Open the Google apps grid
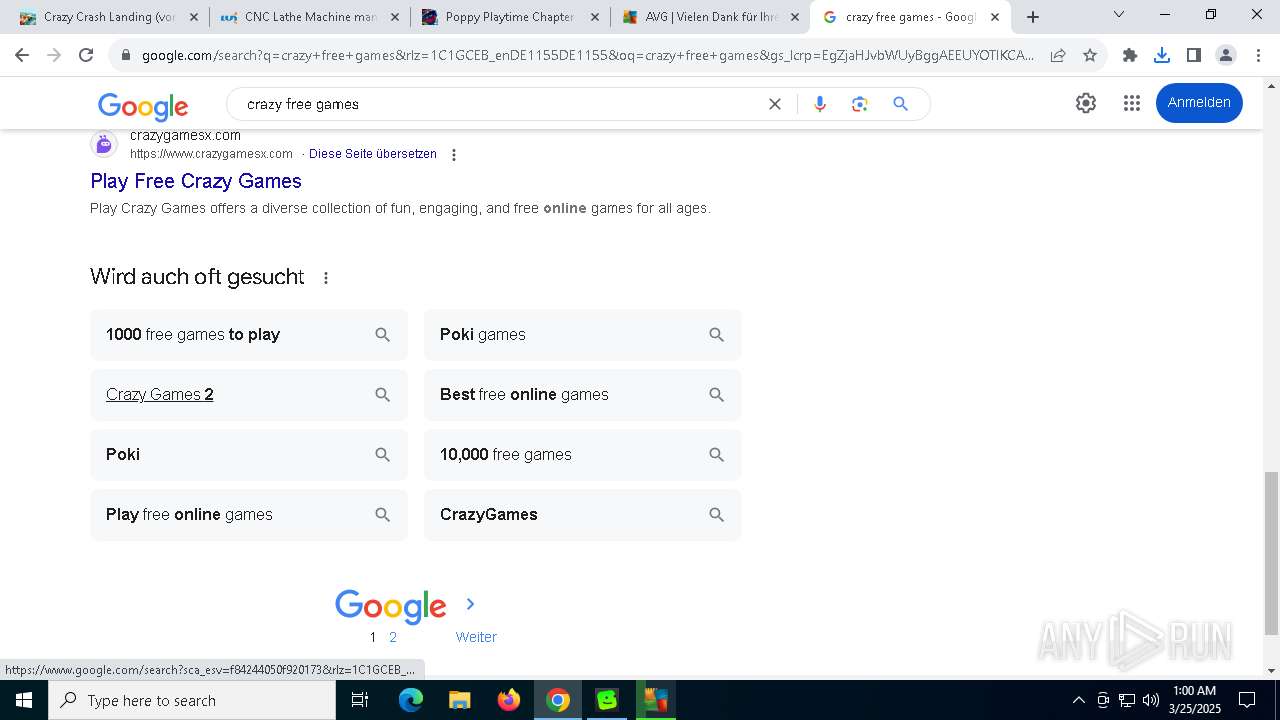 tap(1132, 103)
